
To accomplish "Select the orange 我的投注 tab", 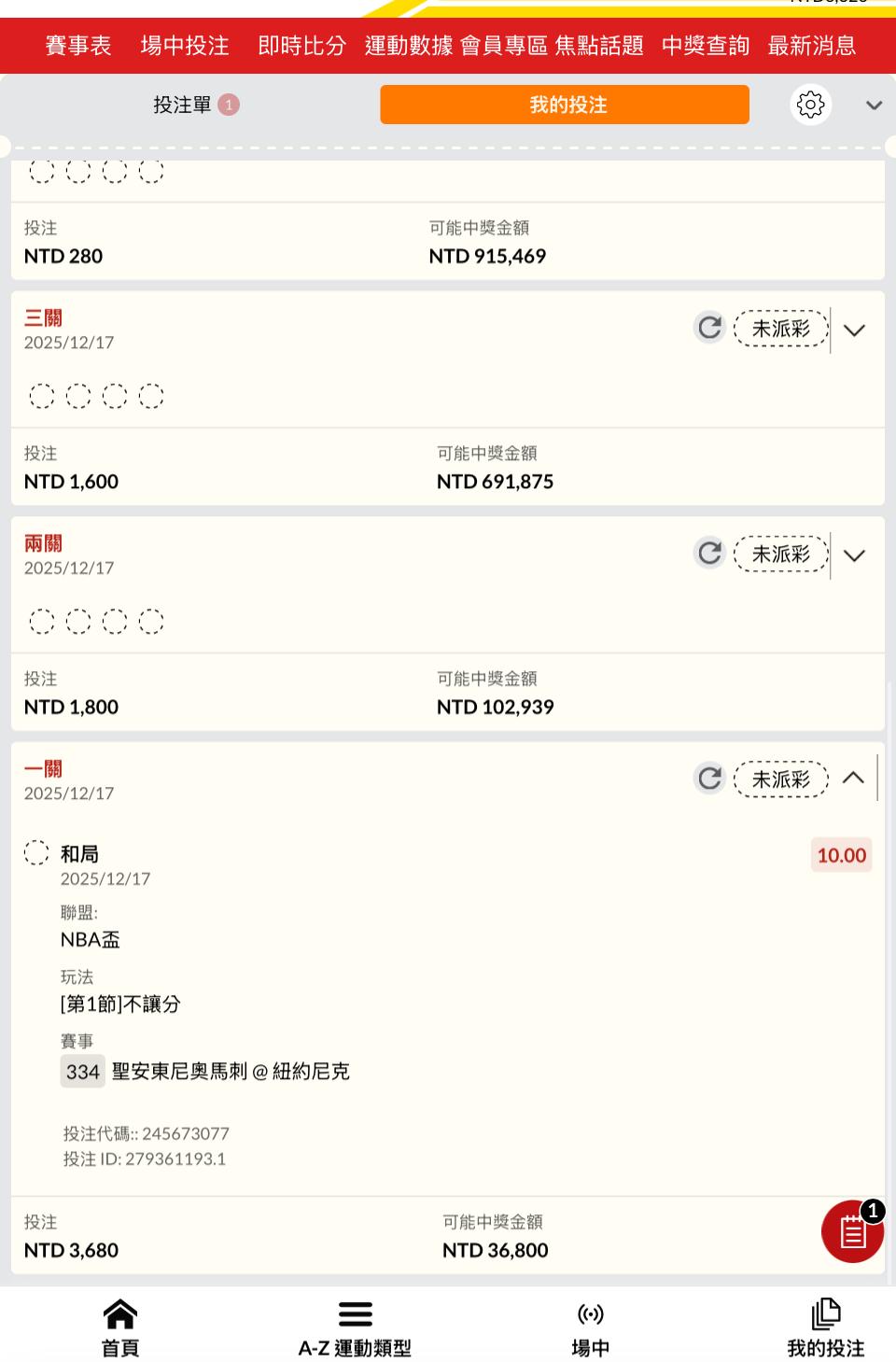I will pos(565,105).
